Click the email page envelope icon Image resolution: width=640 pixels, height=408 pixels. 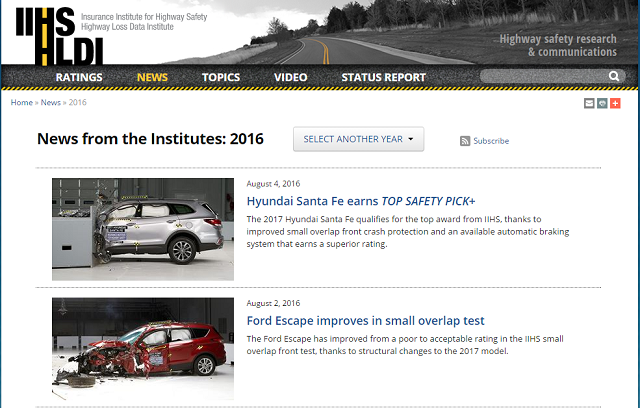click(x=589, y=103)
